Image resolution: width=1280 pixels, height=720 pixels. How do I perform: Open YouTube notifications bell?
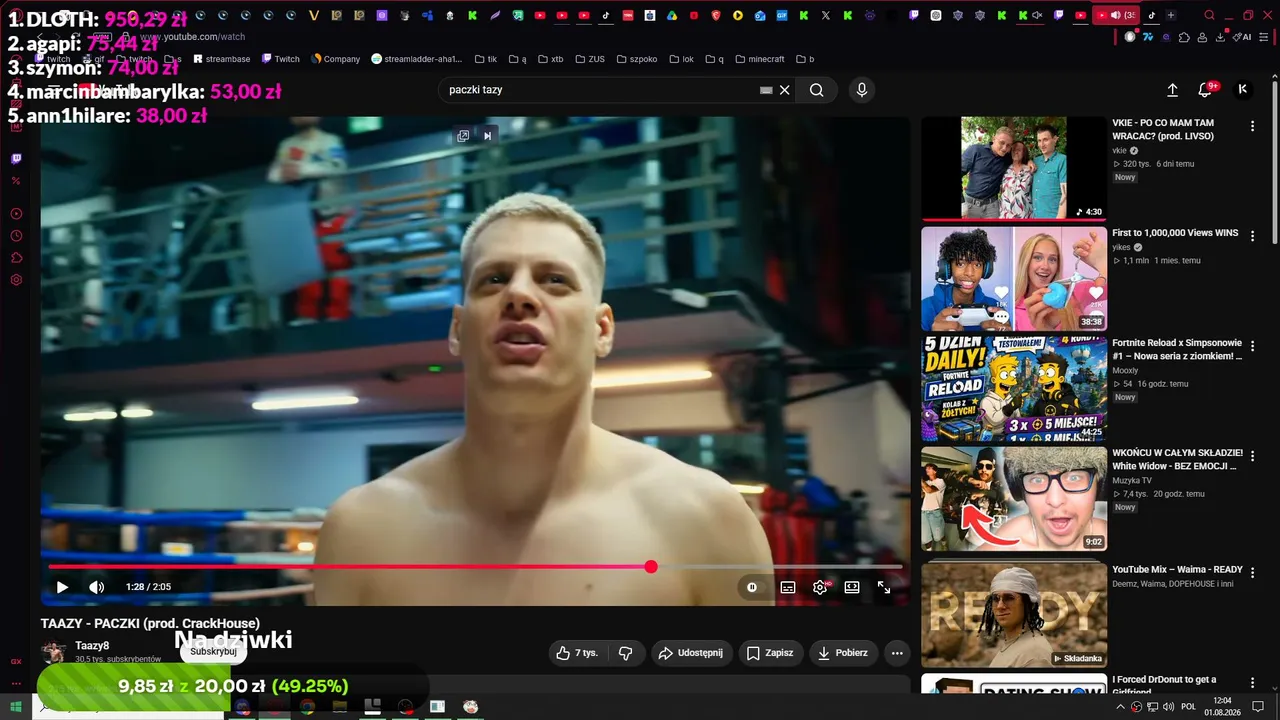pos(1205,90)
